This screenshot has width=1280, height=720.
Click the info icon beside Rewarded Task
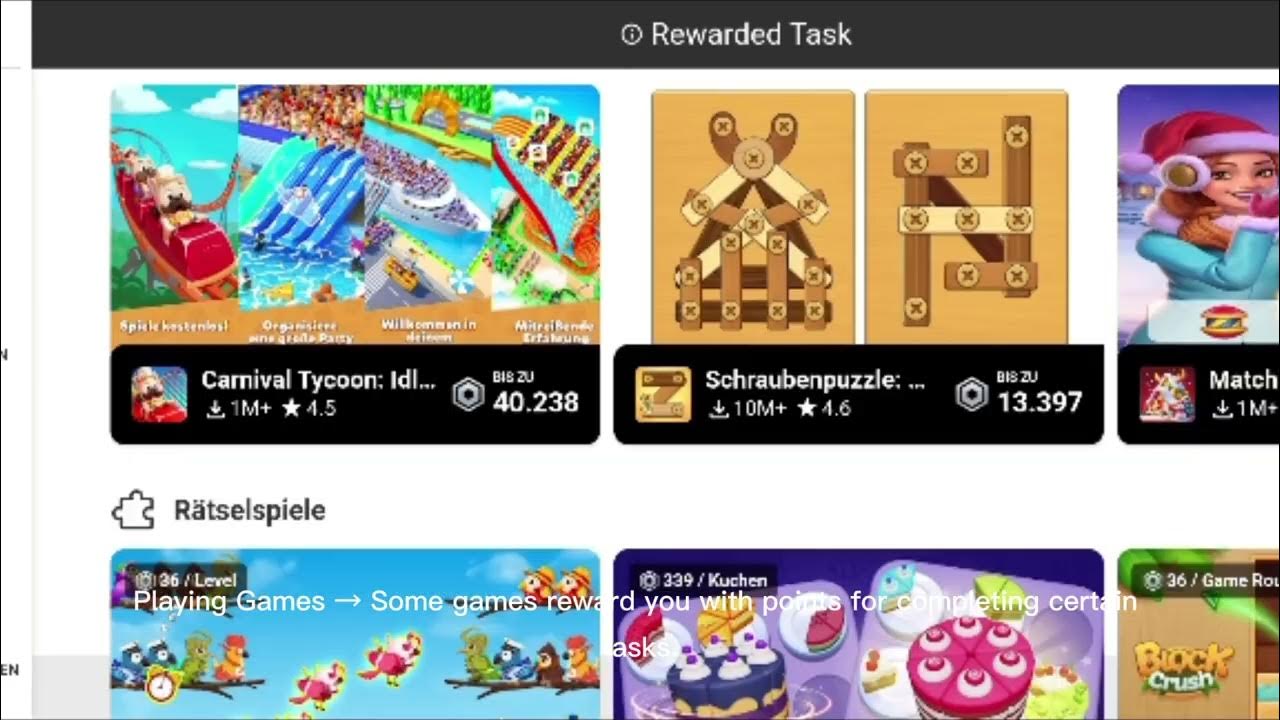coord(631,35)
